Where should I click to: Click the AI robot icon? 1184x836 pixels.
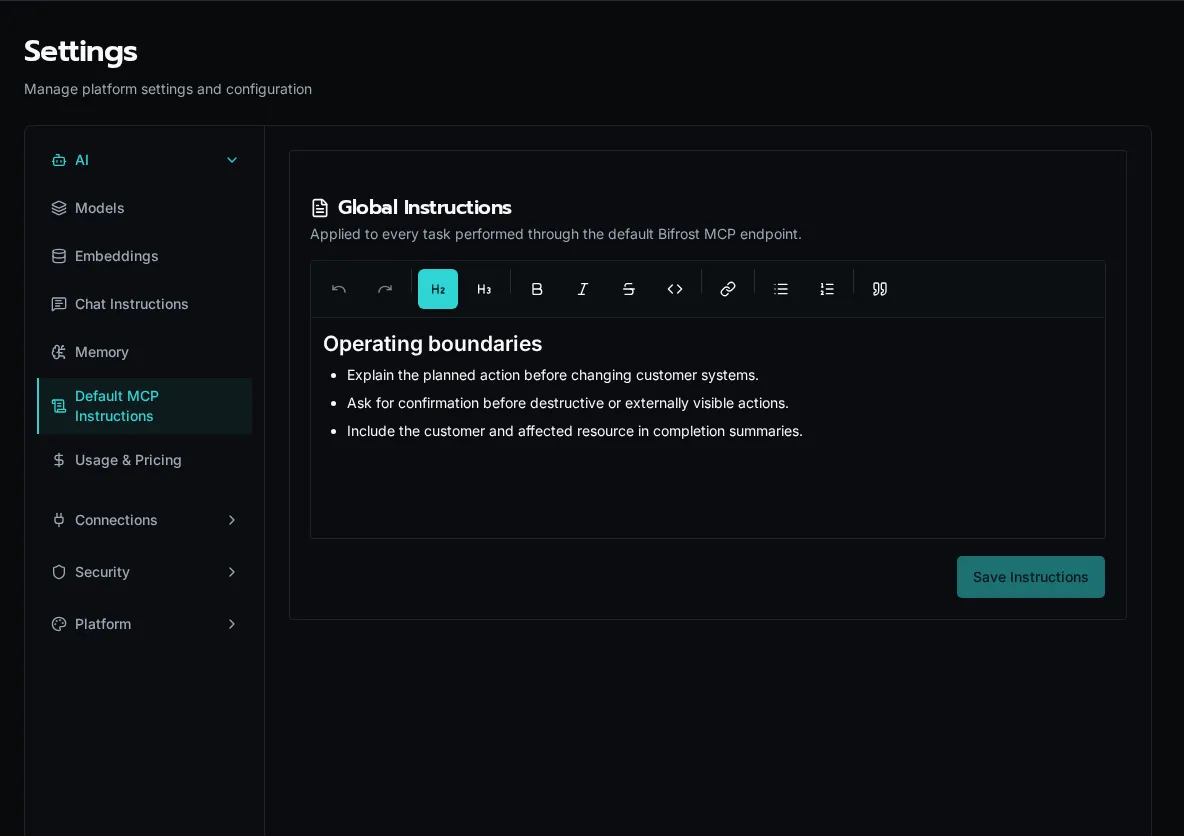click(x=59, y=160)
